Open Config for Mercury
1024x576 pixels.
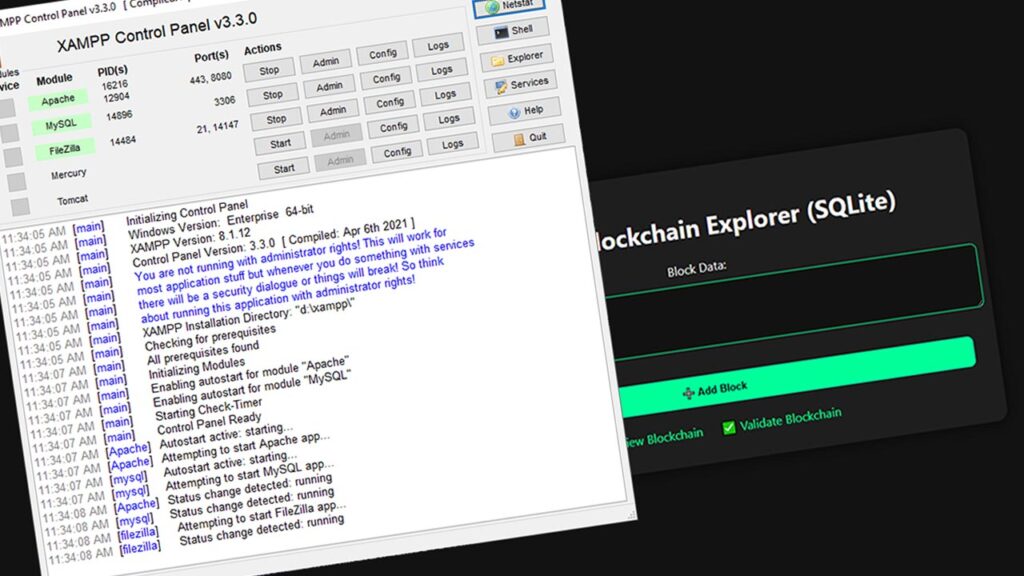[x=394, y=128]
